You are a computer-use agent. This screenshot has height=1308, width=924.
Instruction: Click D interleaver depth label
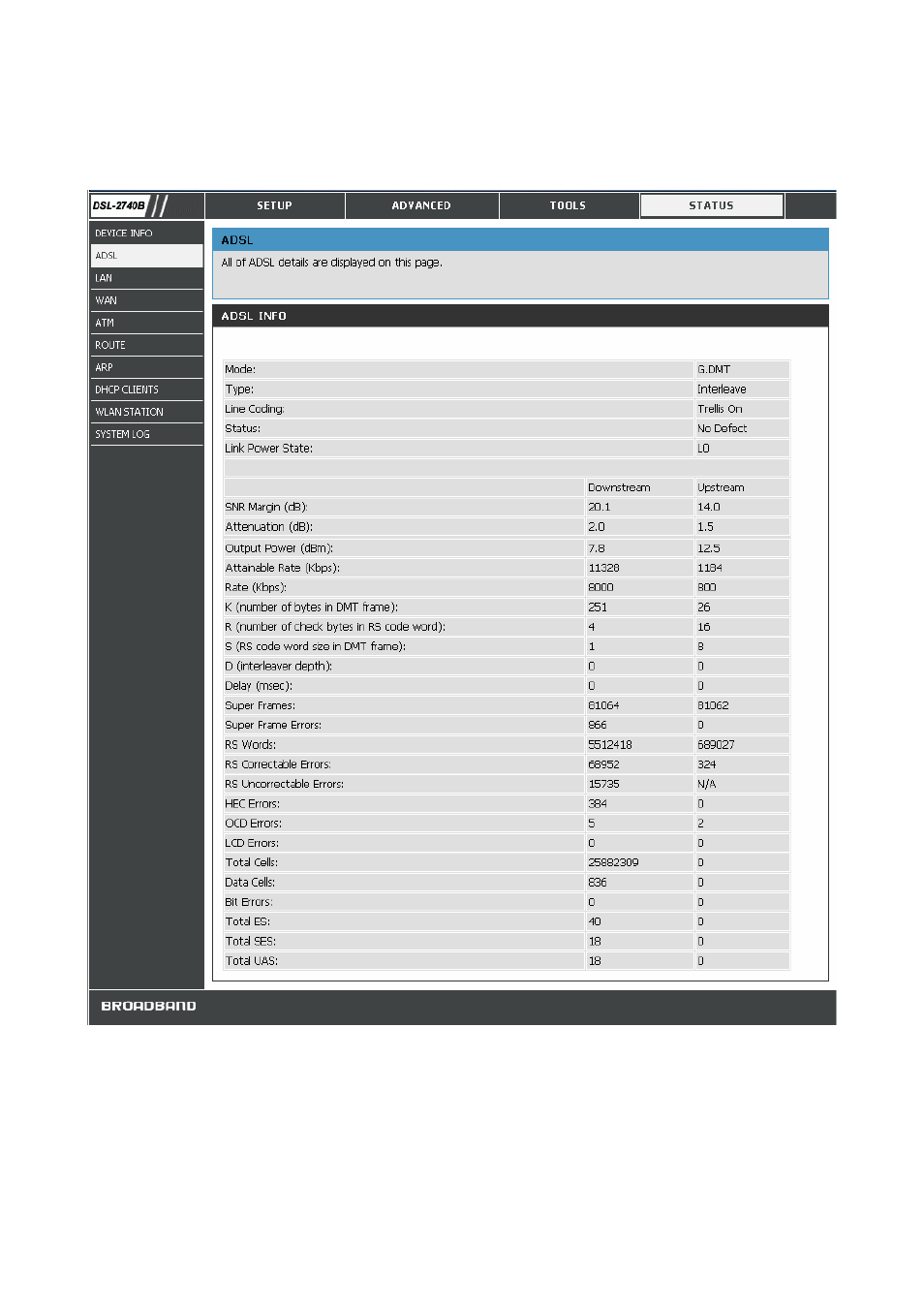[x=278, y=667]
